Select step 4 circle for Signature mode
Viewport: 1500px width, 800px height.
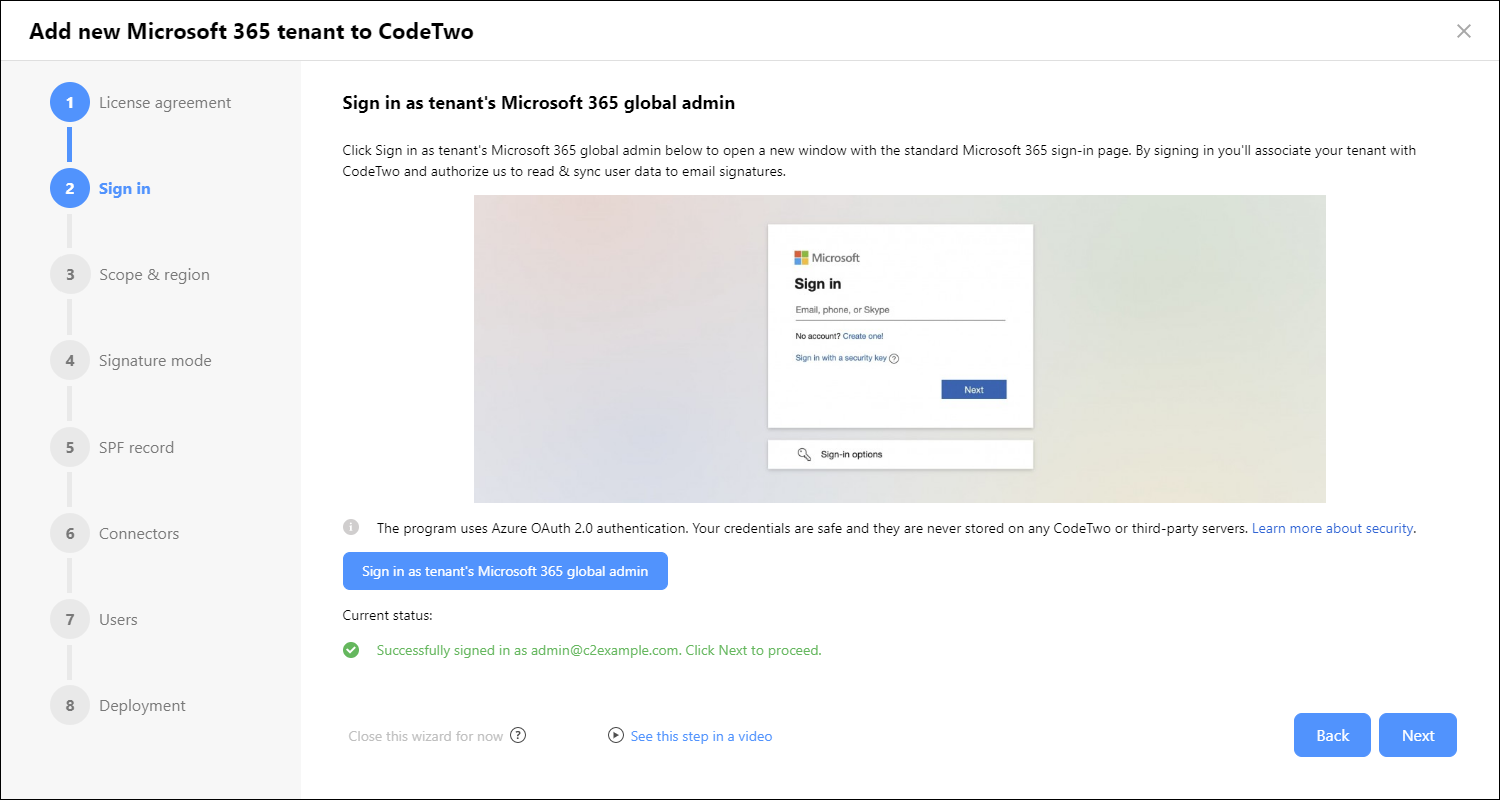pos(70,360)
